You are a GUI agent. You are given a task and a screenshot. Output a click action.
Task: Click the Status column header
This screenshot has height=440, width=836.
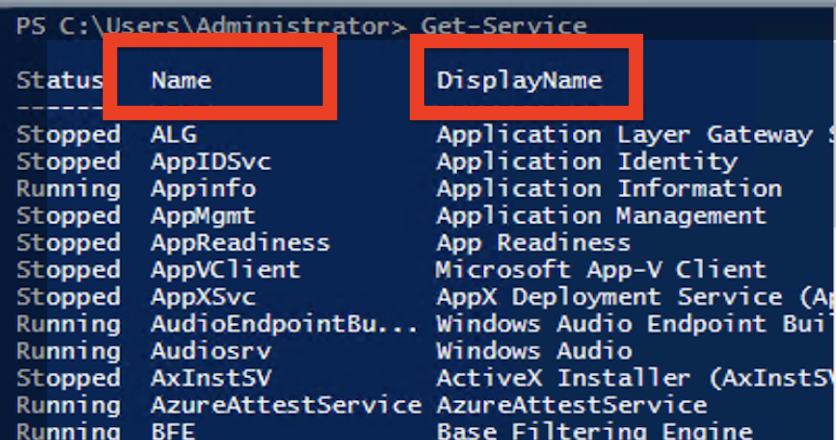[x=59, y=80]
